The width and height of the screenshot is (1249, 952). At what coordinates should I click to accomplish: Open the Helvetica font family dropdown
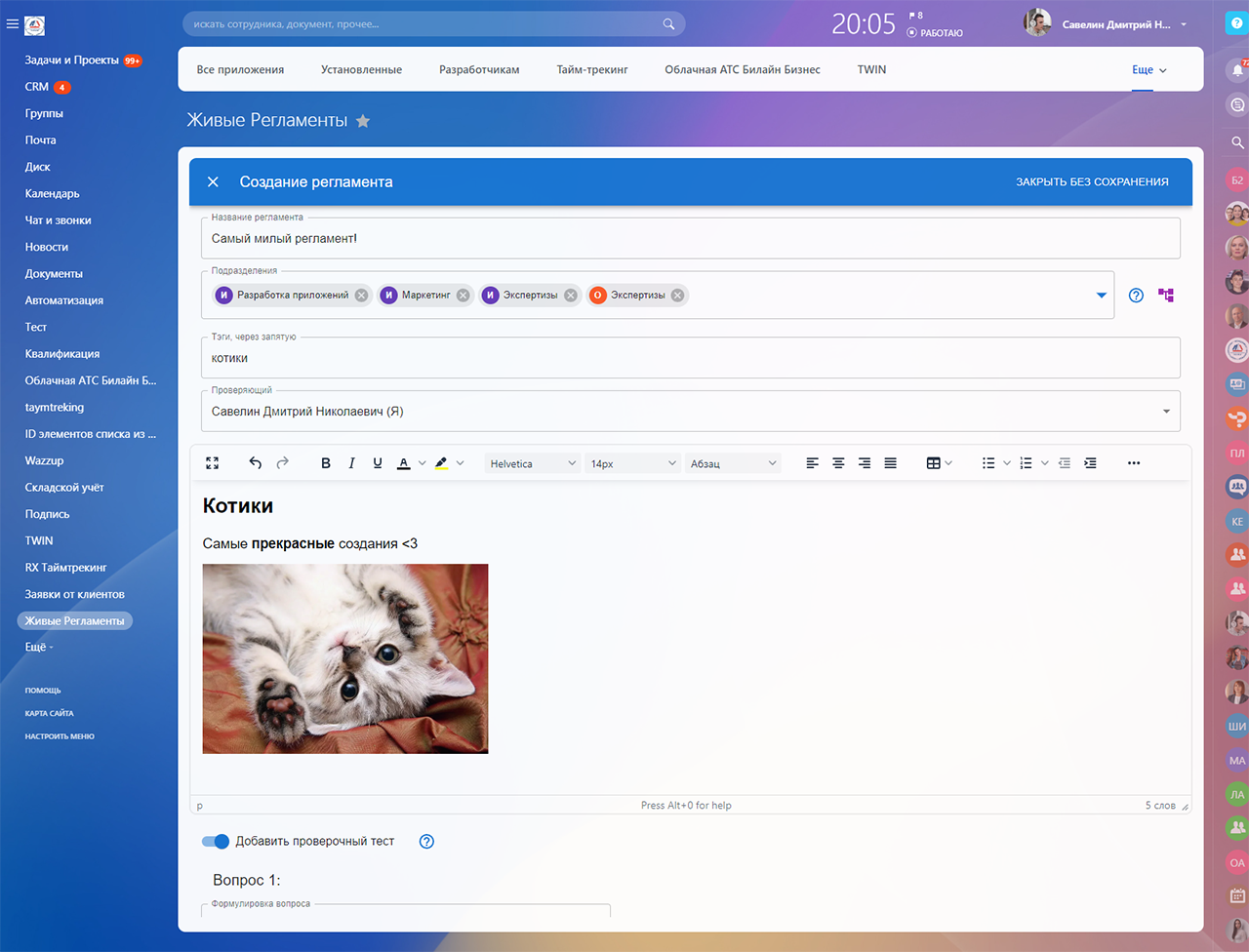click(533, 464)
